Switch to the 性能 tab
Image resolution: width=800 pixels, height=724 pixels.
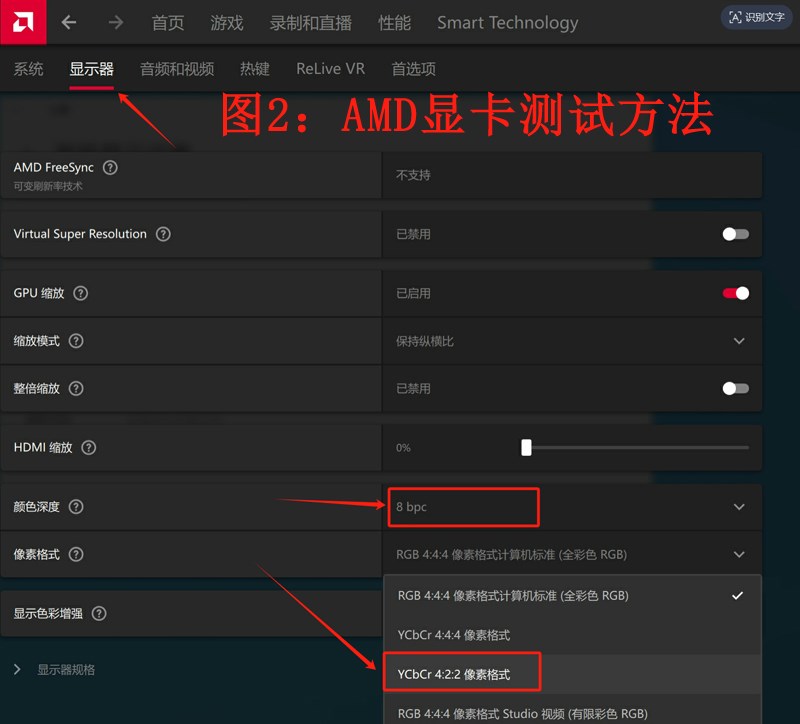click(x=395, y=22)
